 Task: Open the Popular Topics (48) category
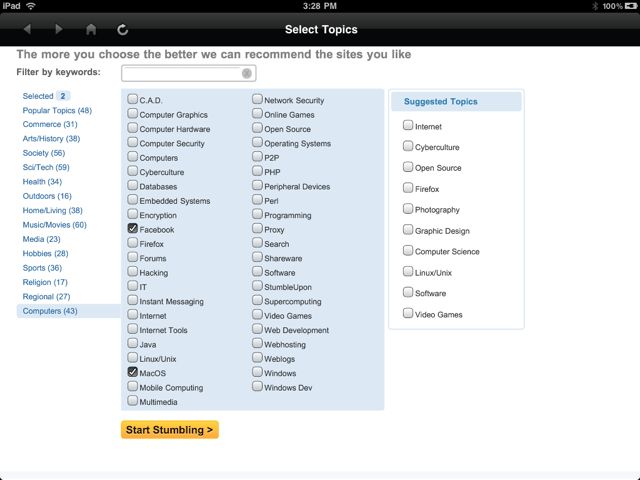point(57,110)
